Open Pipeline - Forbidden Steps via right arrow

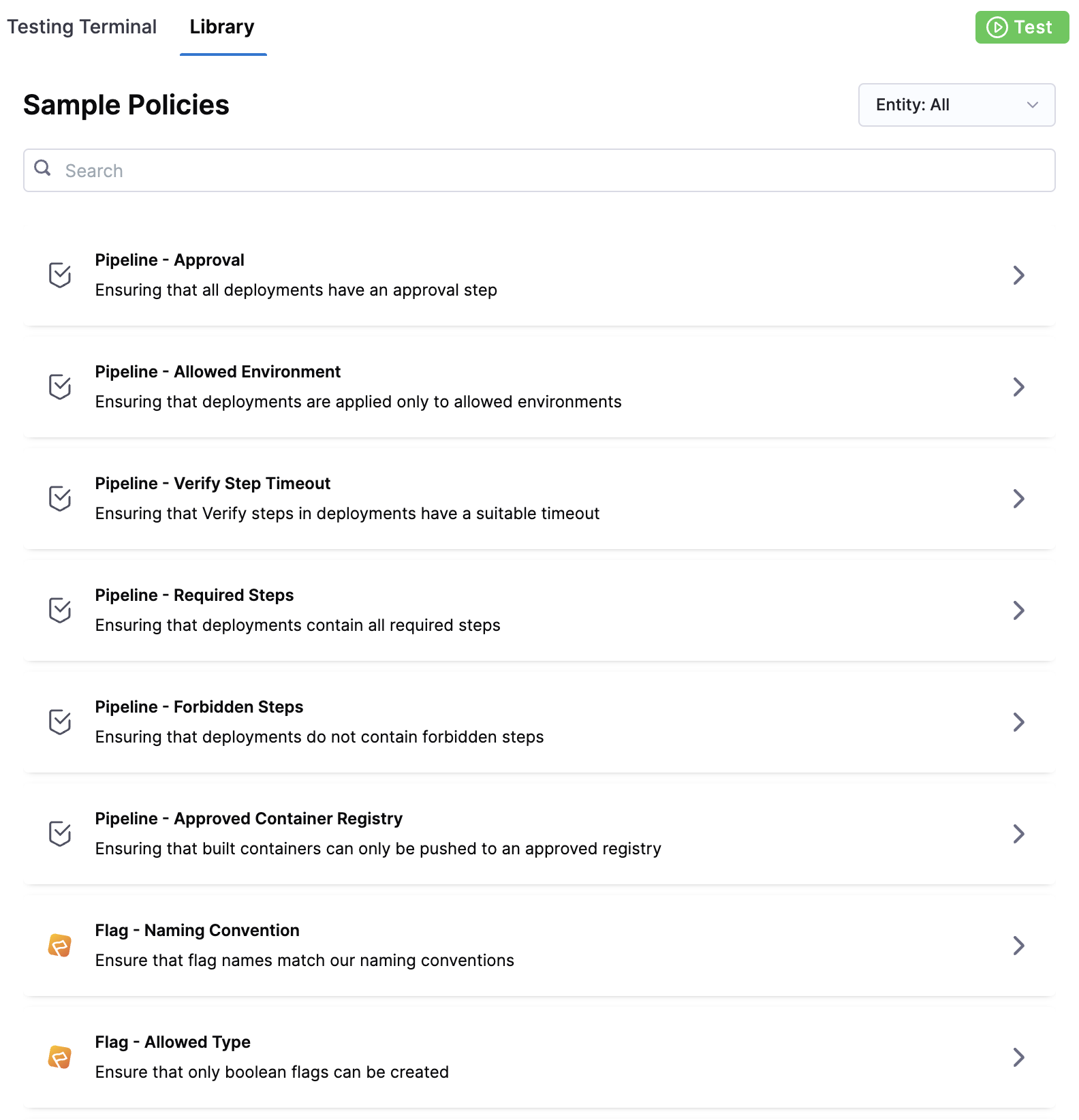[x=1018, y=722]
